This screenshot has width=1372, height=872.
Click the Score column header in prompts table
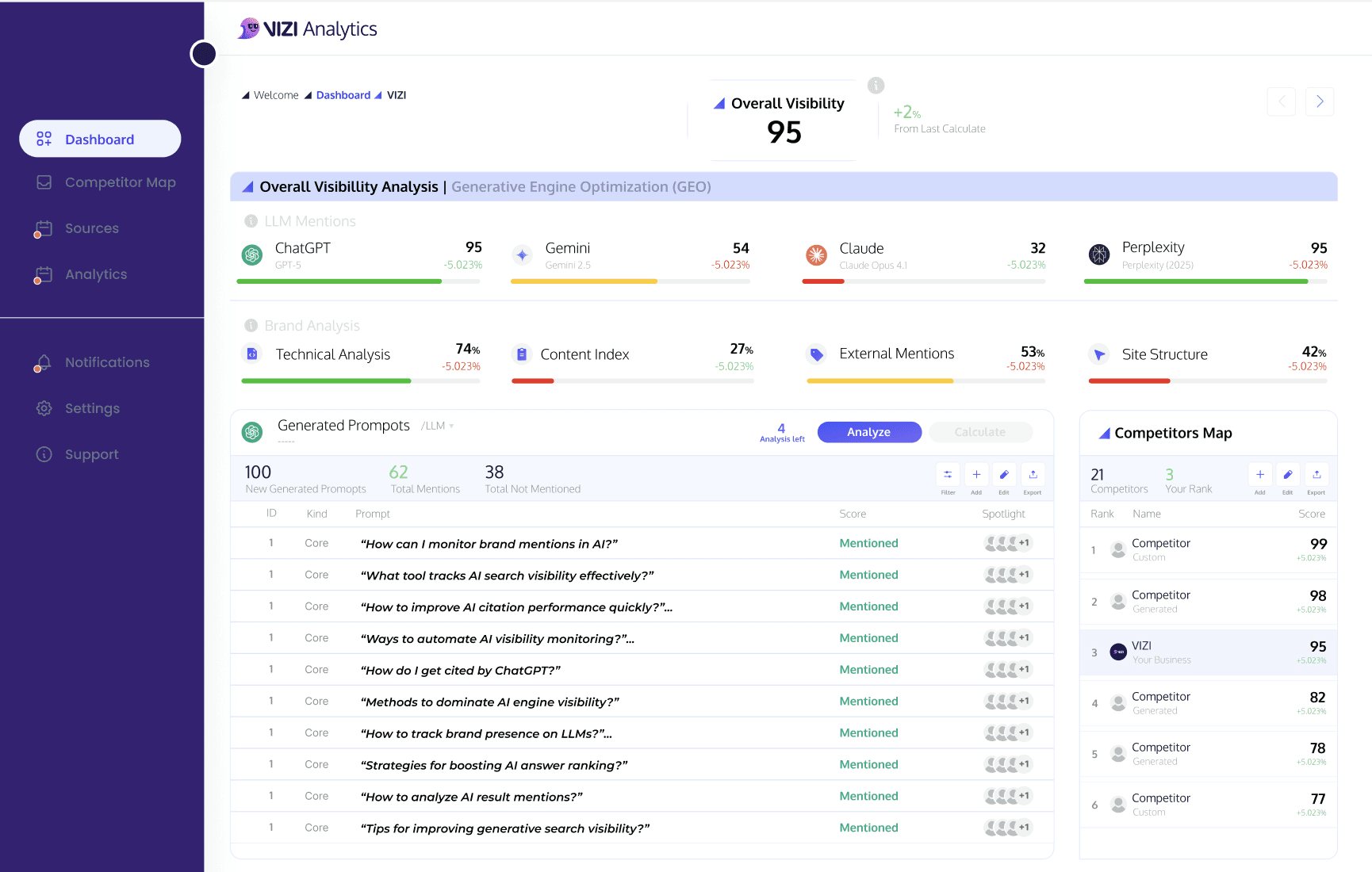pos(853,514)
